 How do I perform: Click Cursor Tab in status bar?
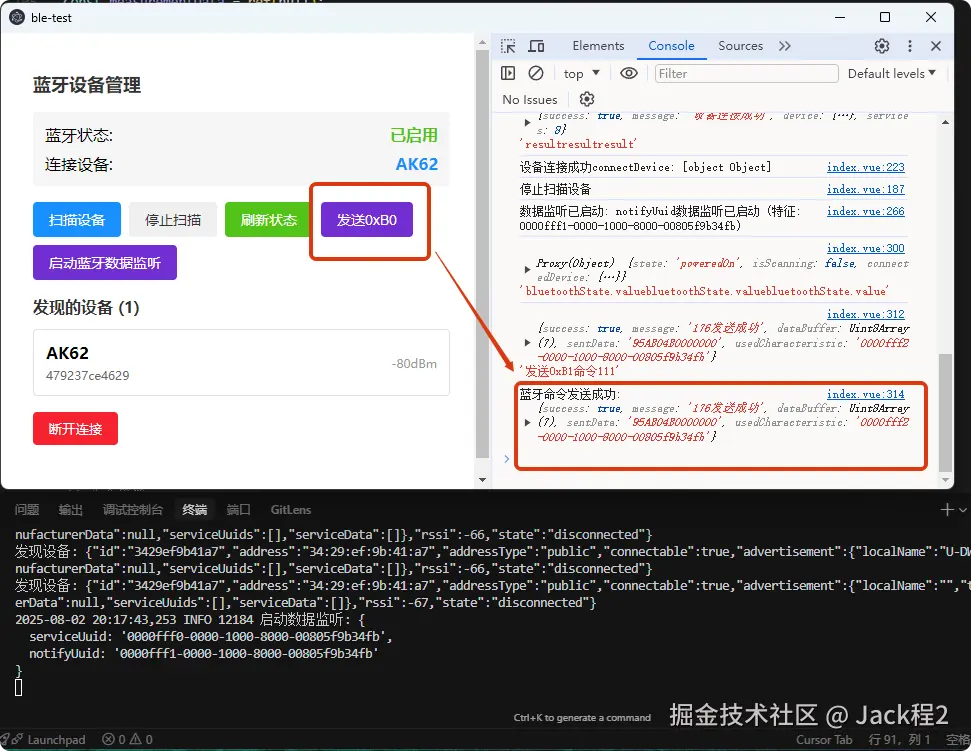coord(824,739)
